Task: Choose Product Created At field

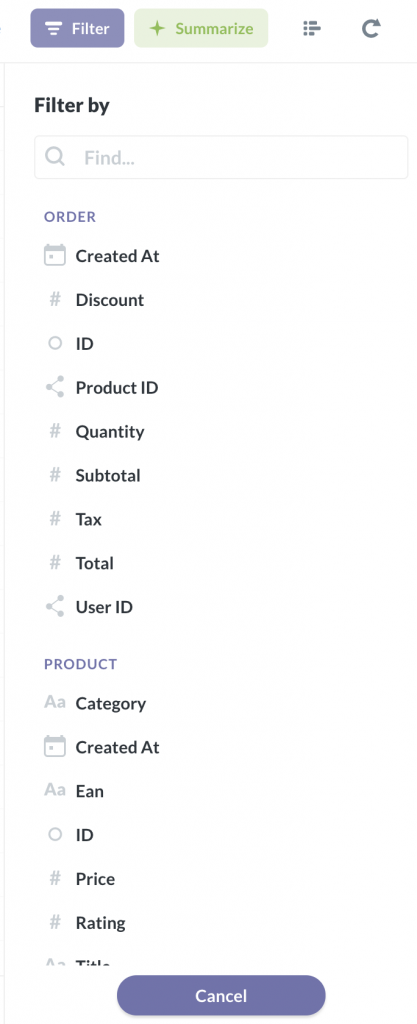Action: pos(117,747)
